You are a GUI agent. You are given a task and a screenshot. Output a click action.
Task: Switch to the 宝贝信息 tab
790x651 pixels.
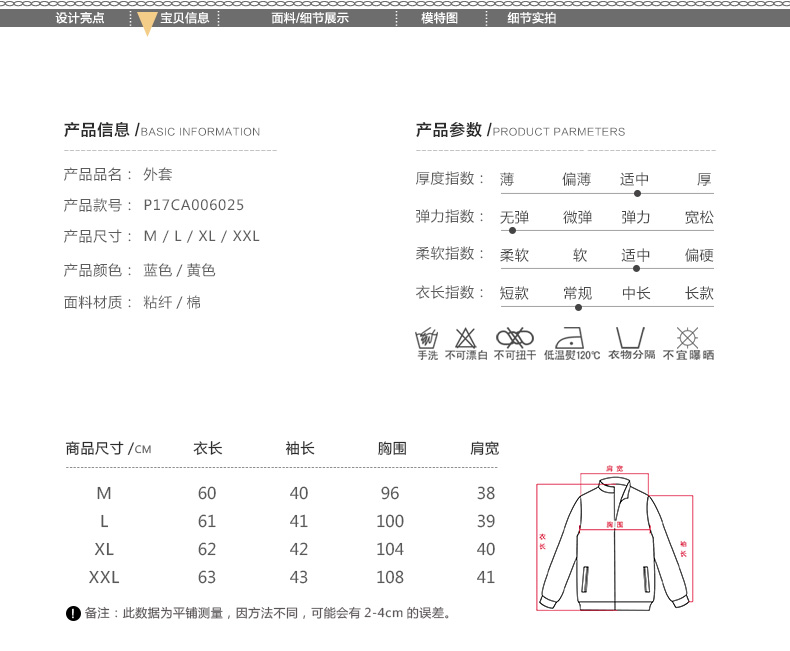[185, 18]
